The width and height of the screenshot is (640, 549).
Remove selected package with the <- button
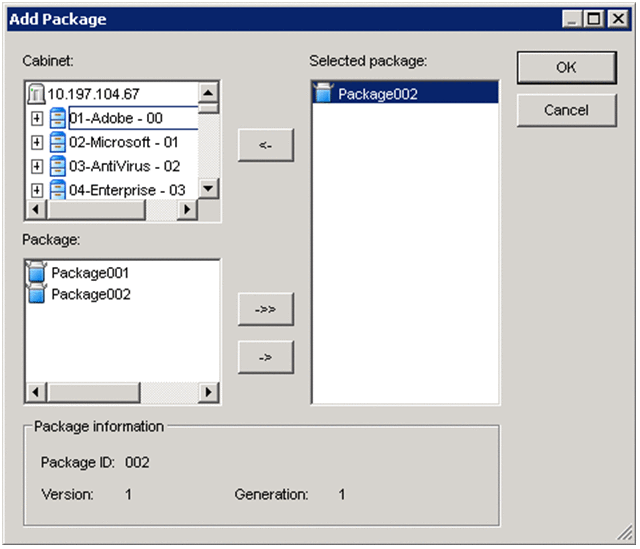coord(265,145)
